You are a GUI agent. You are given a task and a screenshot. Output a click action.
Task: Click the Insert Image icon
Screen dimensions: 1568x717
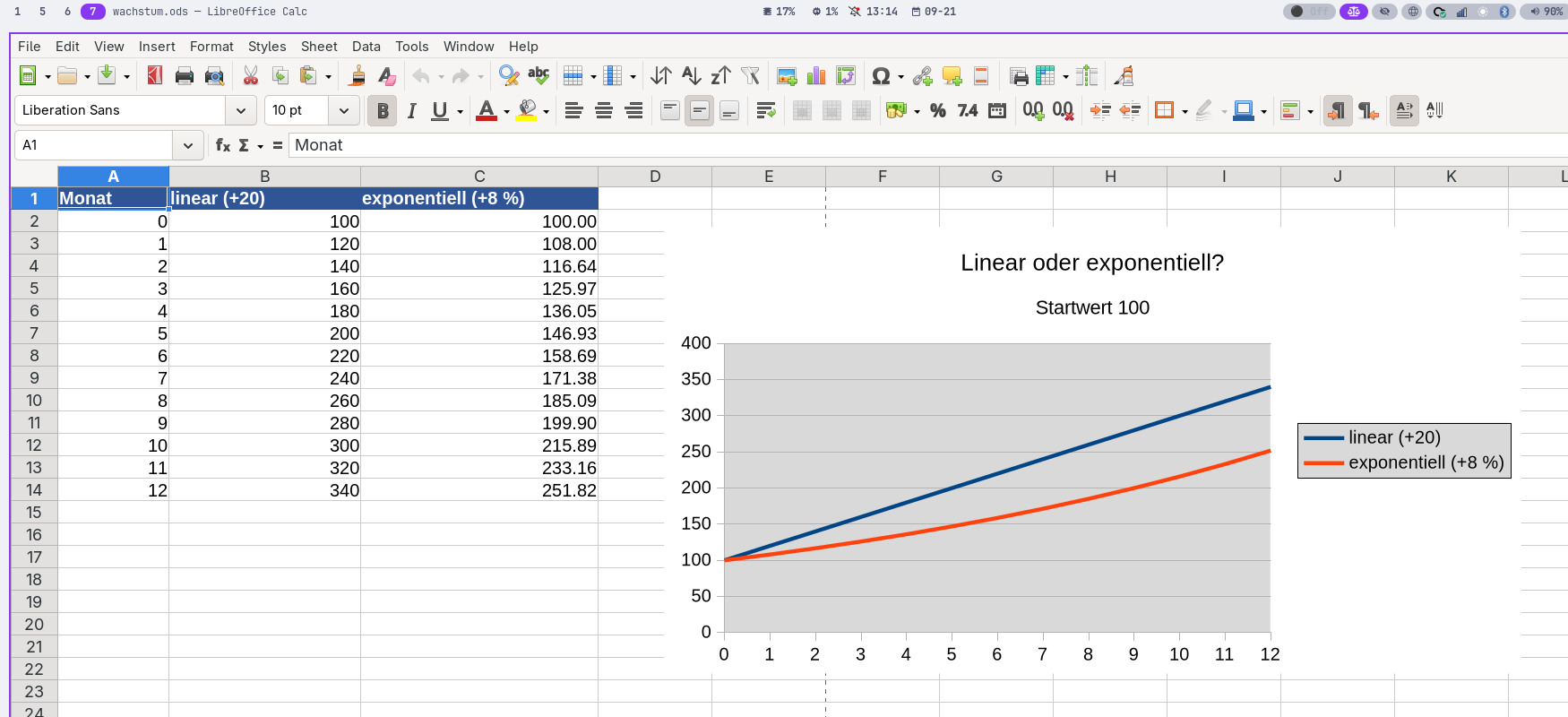point(787,76)
